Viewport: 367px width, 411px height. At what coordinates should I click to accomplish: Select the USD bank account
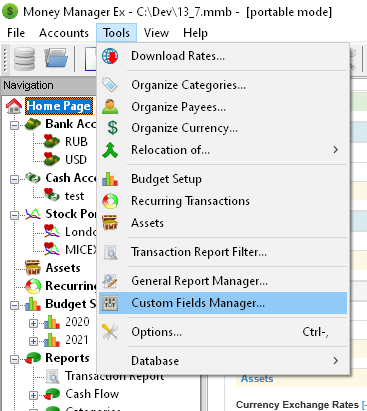(x=76, y=160)
